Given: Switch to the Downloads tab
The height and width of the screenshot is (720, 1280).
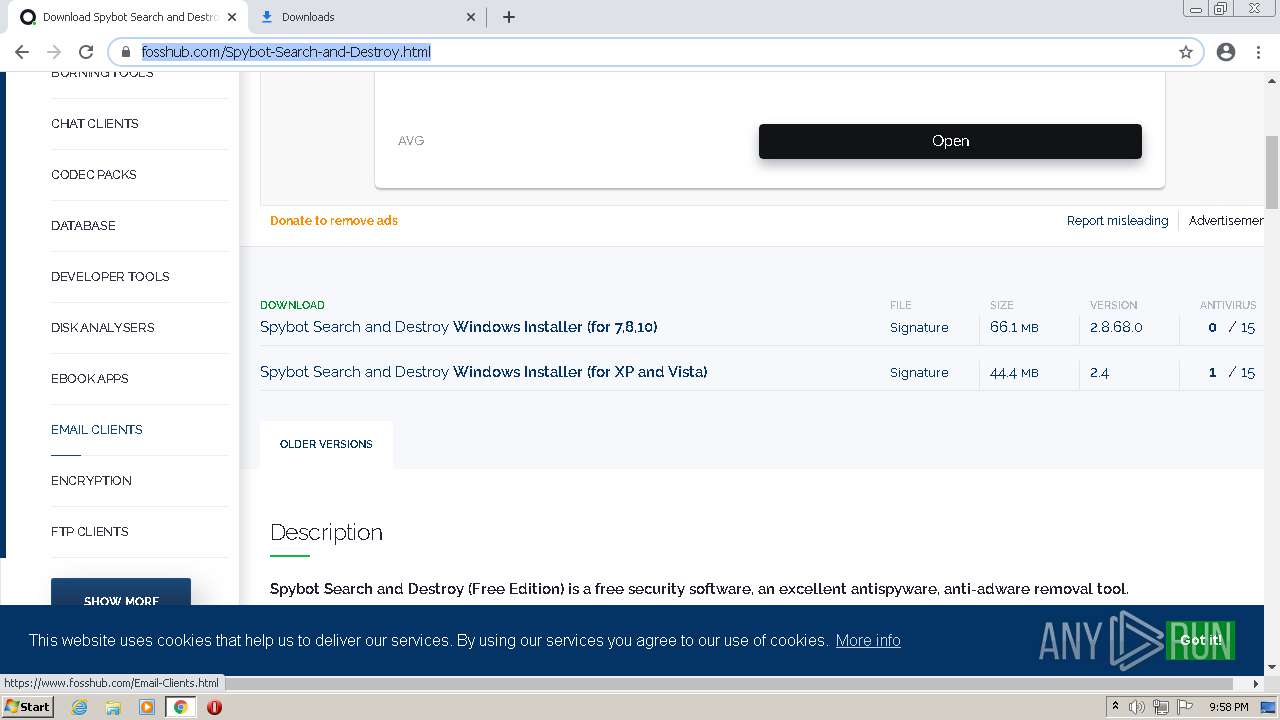Looking at the screenshot, I should (367, 17).
